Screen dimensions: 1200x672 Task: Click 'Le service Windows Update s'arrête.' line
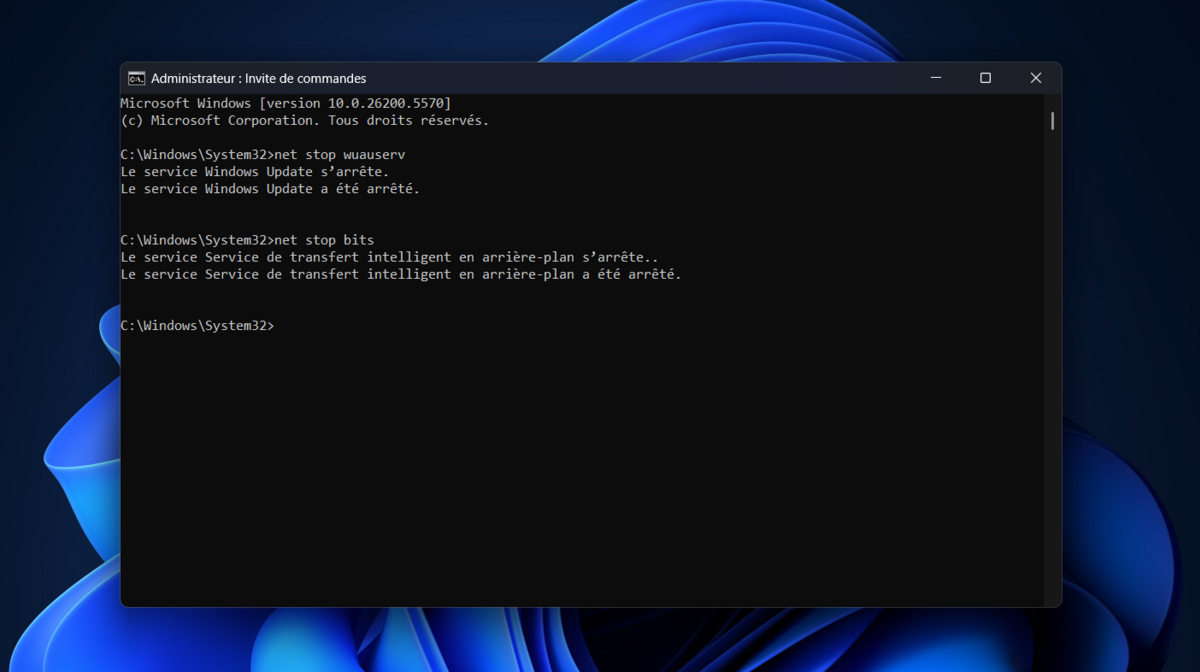point(255,172)
